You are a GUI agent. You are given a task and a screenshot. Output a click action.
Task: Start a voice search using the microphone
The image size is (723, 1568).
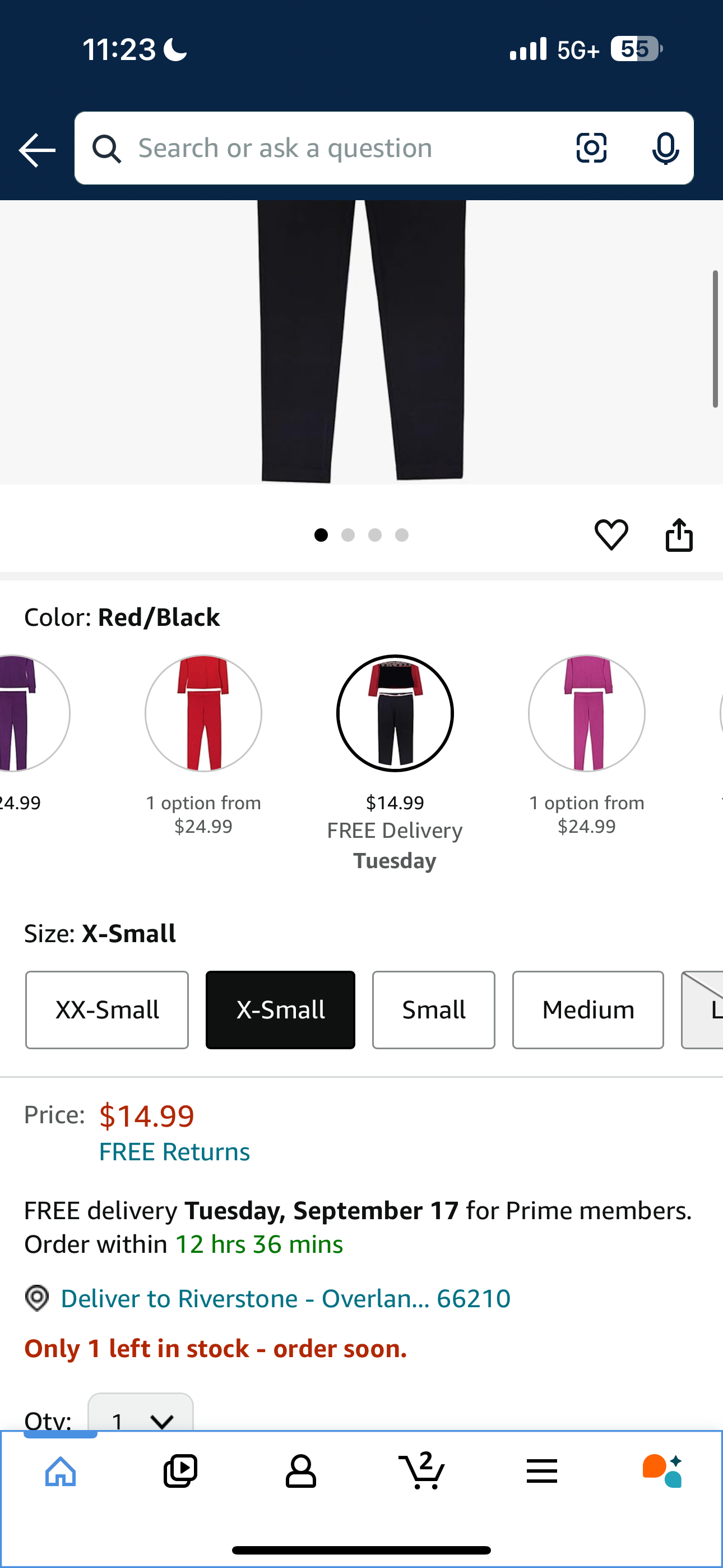[x=666, y=148]
